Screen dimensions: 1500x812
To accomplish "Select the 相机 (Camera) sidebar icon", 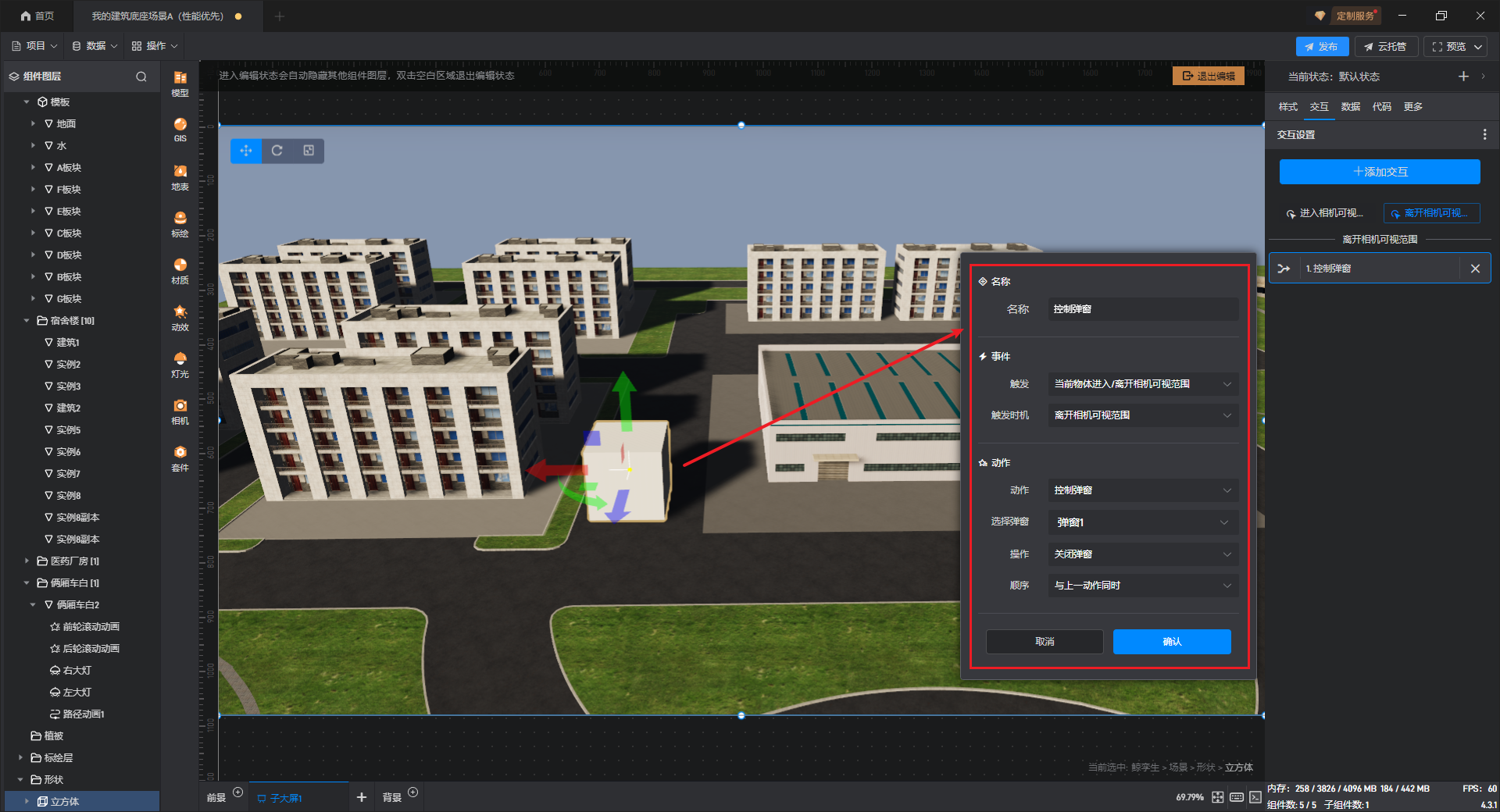I will (180, 411).
